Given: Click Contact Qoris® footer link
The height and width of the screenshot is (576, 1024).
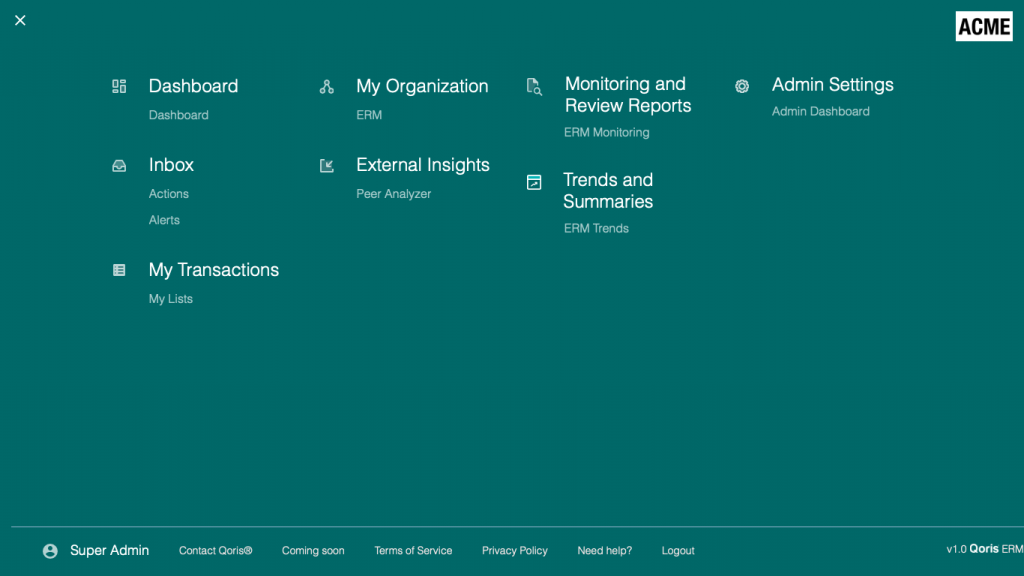Looking at the screenshot, I should 216,551.
